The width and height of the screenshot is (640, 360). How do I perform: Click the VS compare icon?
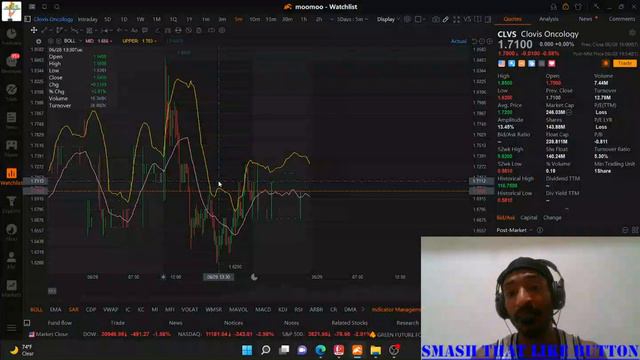(467, 19)
